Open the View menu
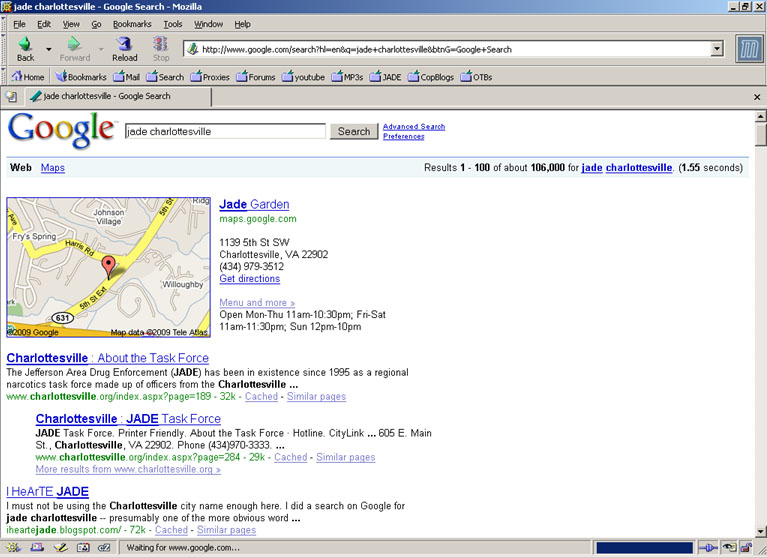The width and height of the screenshot is (767, 558). tap(71, 24)
